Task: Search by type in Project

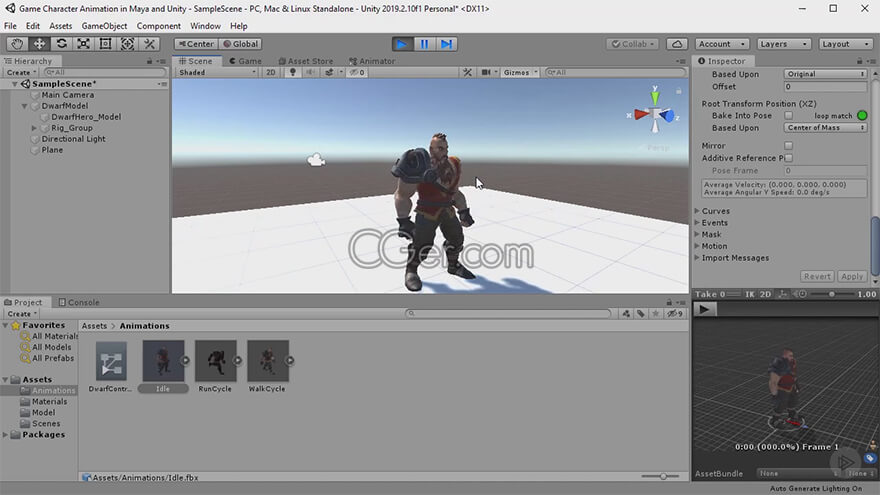Action: tap(626, 314)
